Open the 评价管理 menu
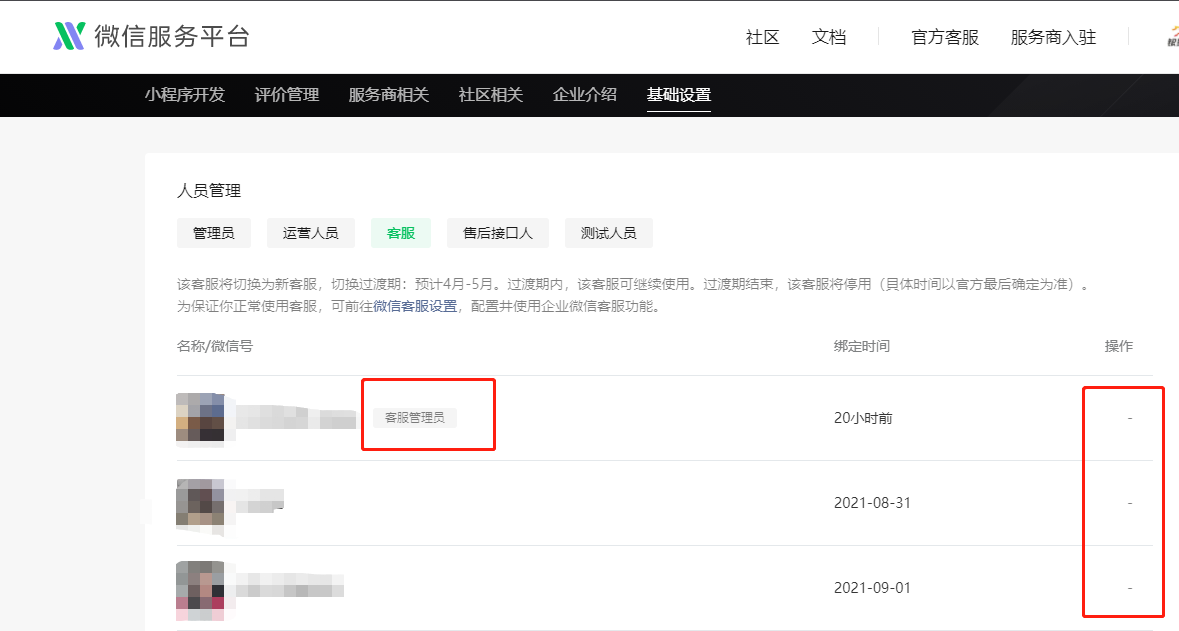Screen dimensions: 1179x631 pos(286,95)
